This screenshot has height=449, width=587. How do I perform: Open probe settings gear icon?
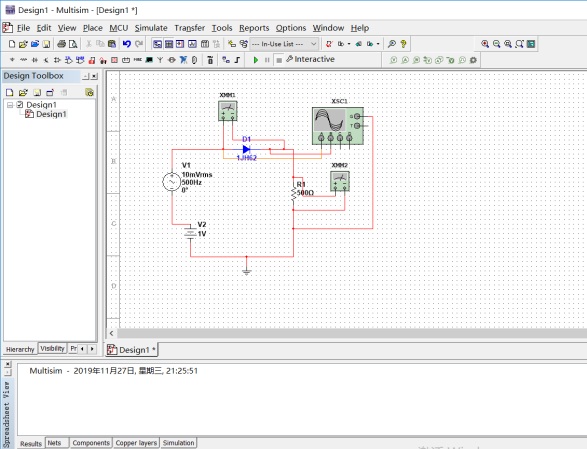pyautogui.click(x=473, y=60)
